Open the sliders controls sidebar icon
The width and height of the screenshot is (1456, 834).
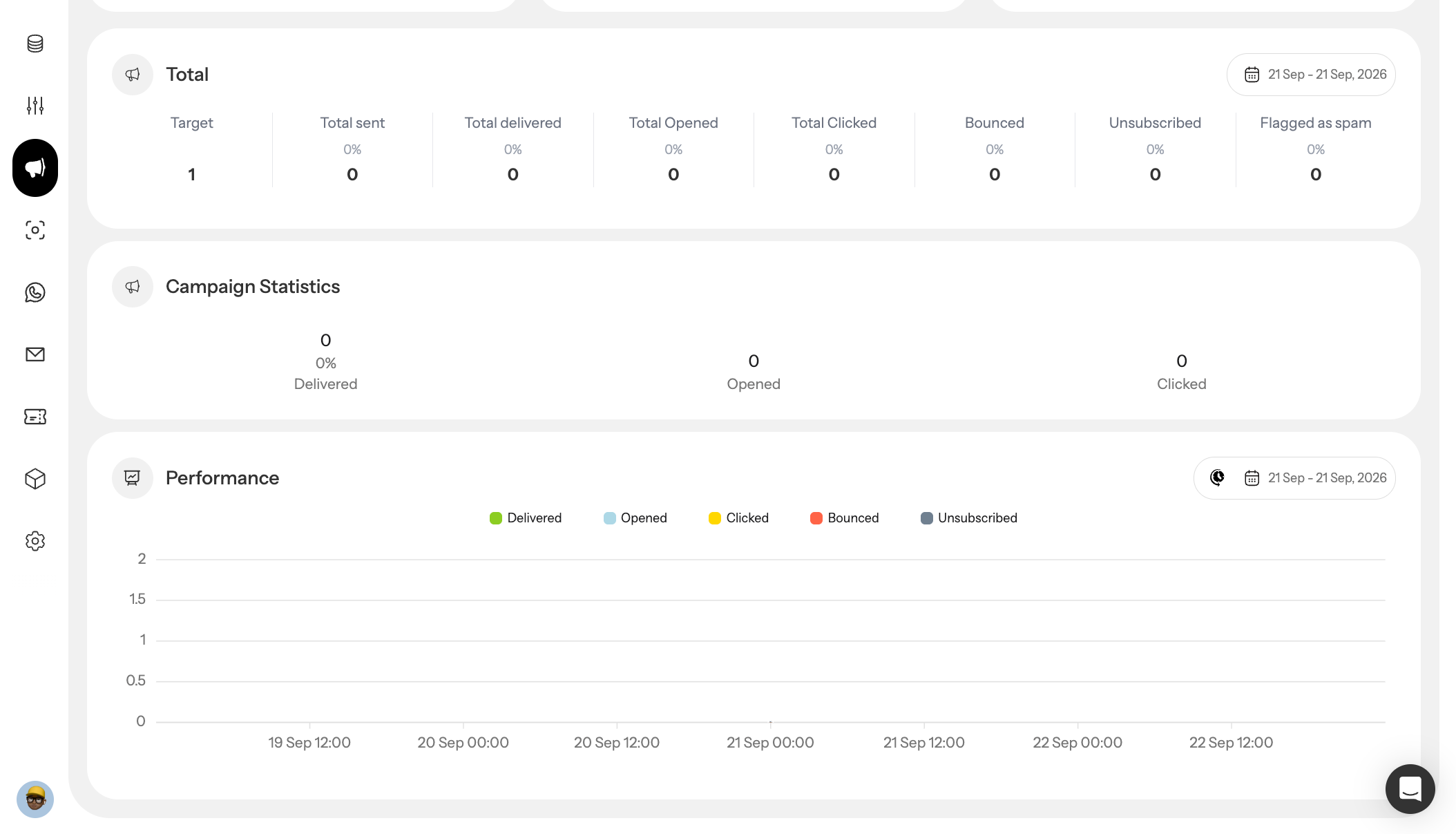(x=35, y=106)
